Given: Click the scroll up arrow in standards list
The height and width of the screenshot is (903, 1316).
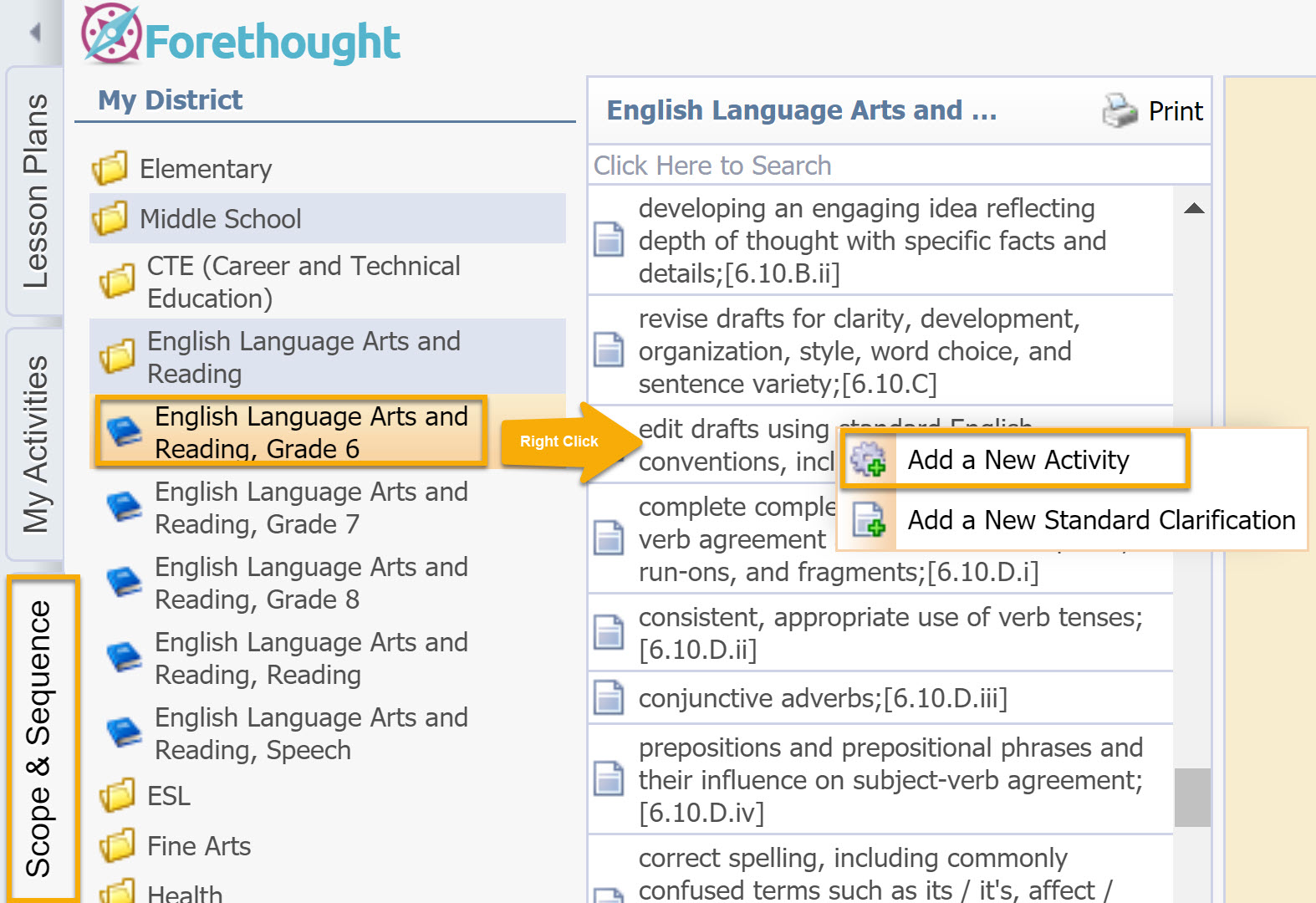Looking at the screenshot, I should click(1194, 208).
